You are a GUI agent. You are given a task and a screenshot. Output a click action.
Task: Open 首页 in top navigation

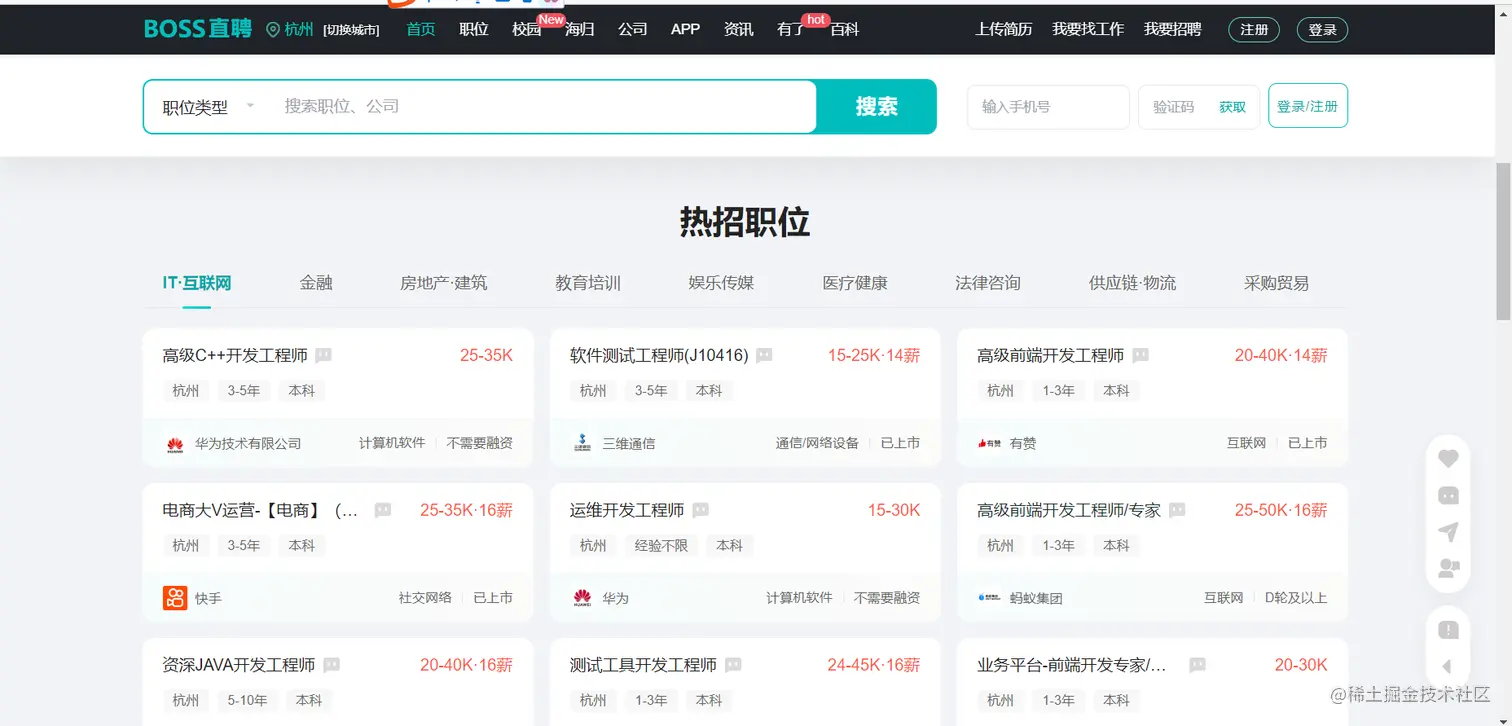(421, 29)
